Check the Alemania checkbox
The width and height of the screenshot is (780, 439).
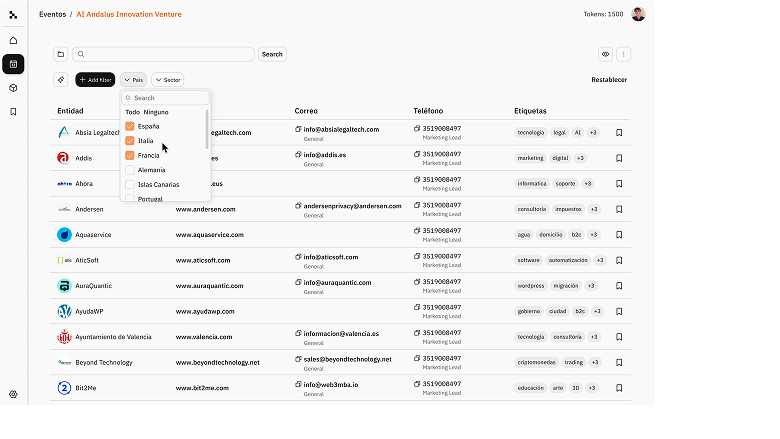[130, 170]
